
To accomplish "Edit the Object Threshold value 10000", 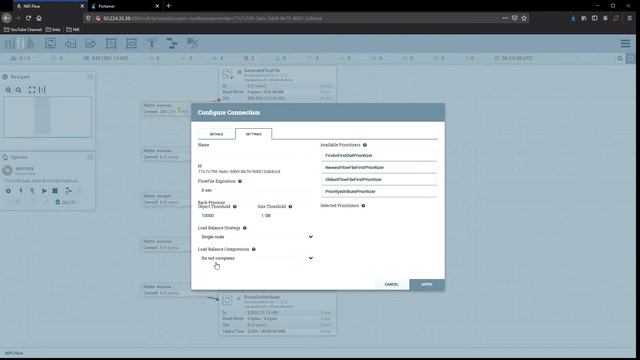I will pyautogui.click(x=225, y=215).
